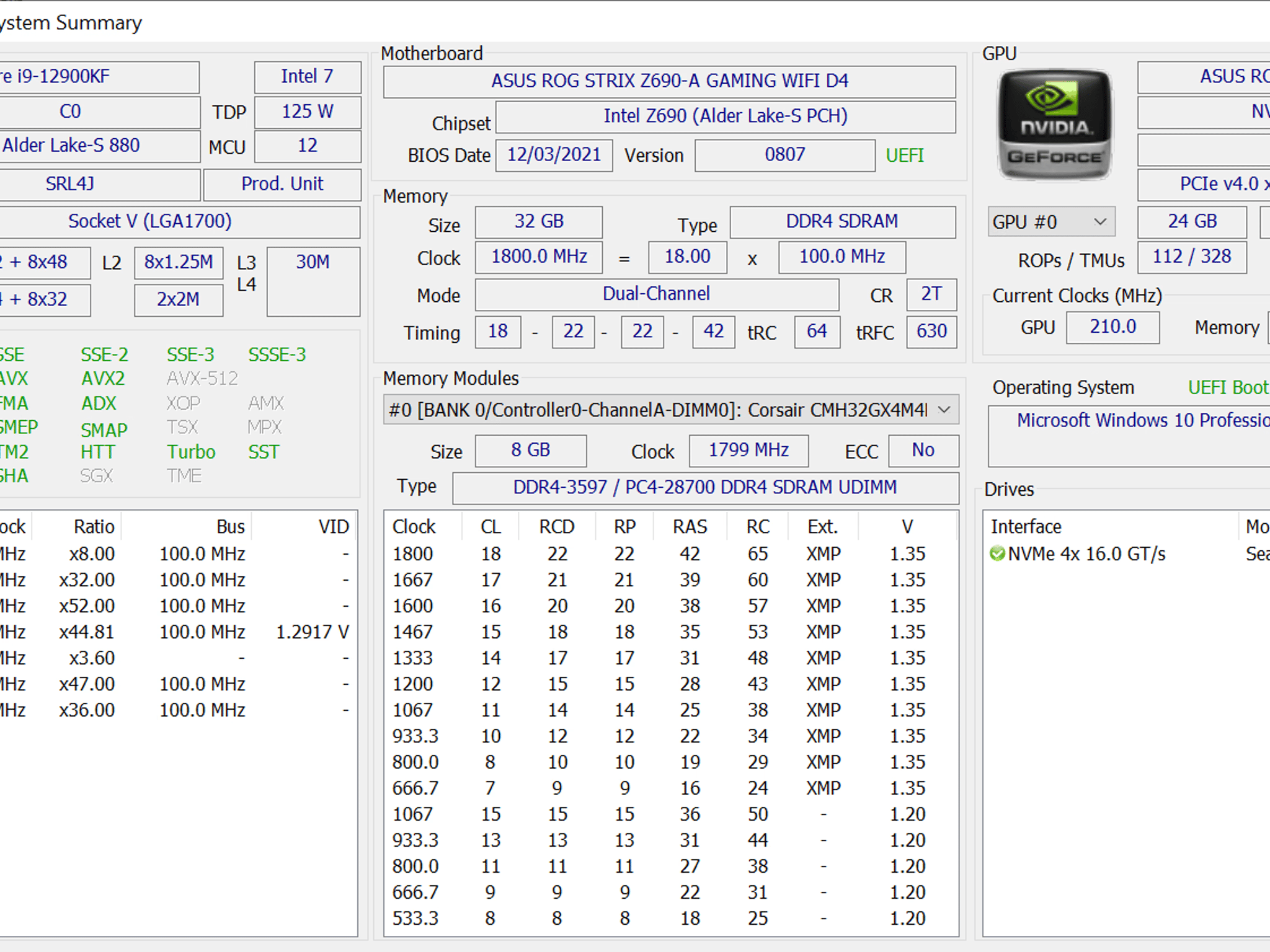Click the Interface column header in Drives
Viewport: 1270px width, 952px height.
click(1111, 527)
